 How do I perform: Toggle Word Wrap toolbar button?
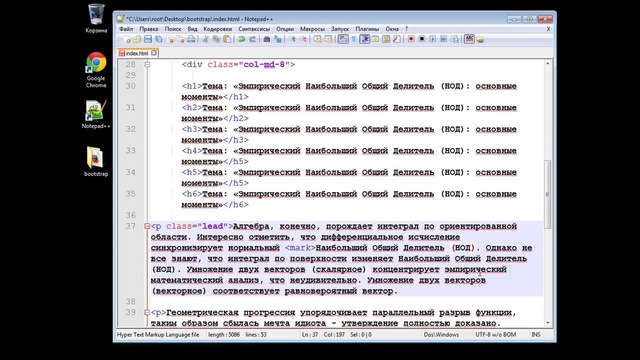pos(343,39)
